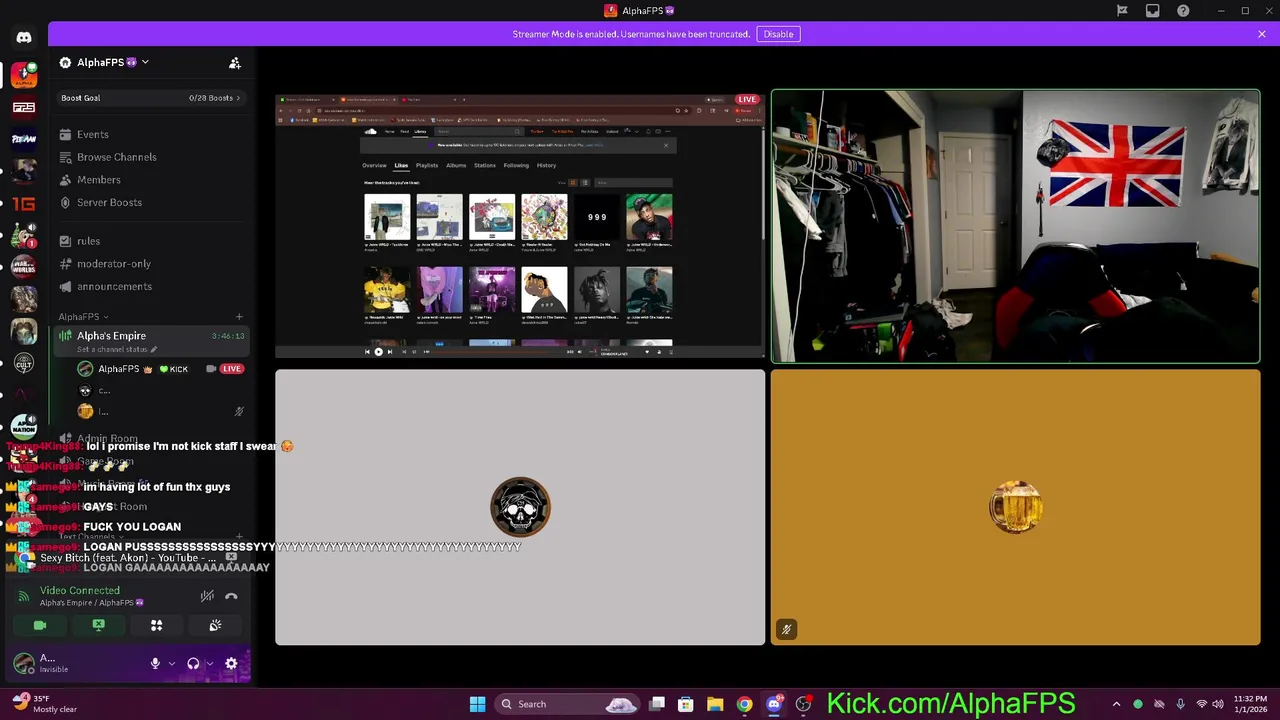The image size is (1280, 720).
Task: Open microphone input options arrow
Action: (x=172, y=663)
